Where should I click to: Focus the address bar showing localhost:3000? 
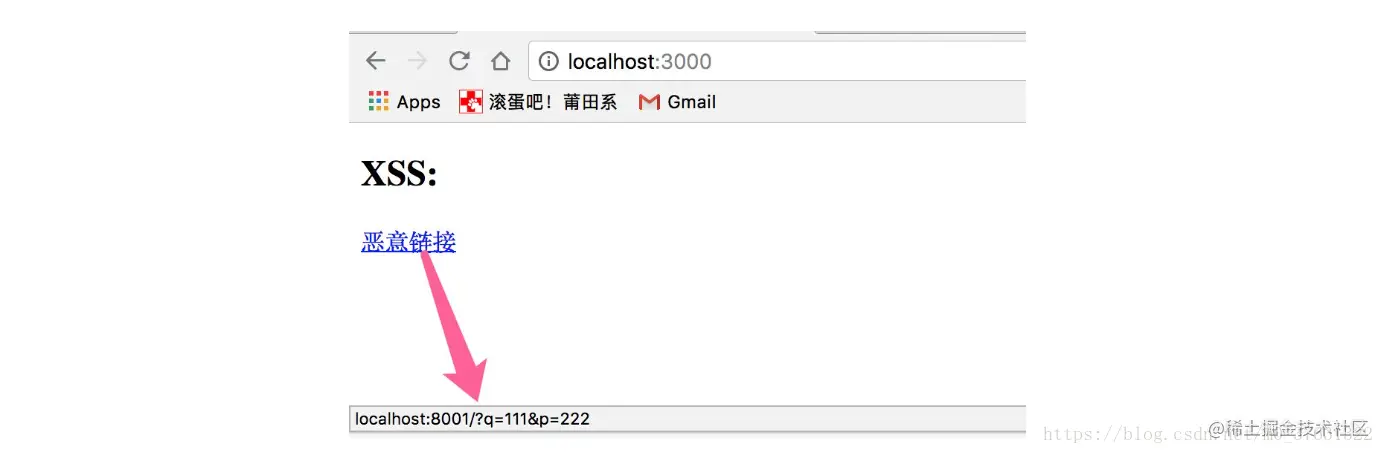(777, 61)
